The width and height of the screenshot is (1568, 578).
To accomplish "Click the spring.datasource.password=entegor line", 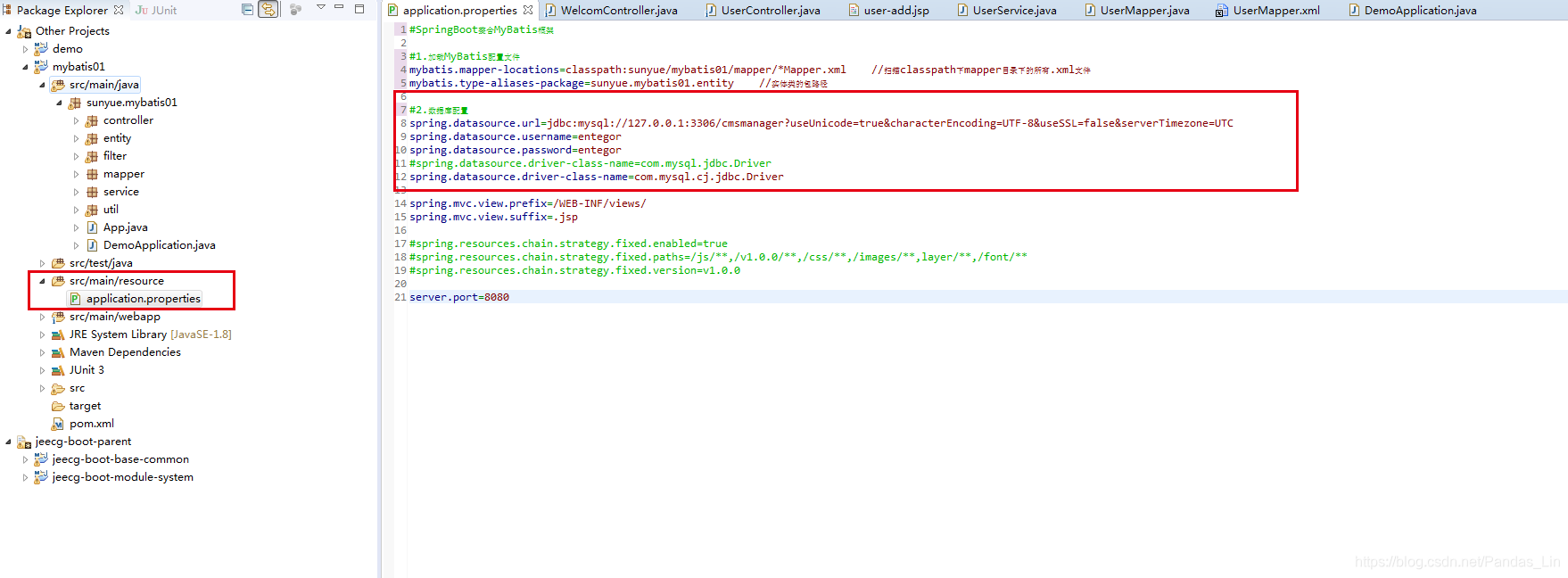I will point(516,150).
